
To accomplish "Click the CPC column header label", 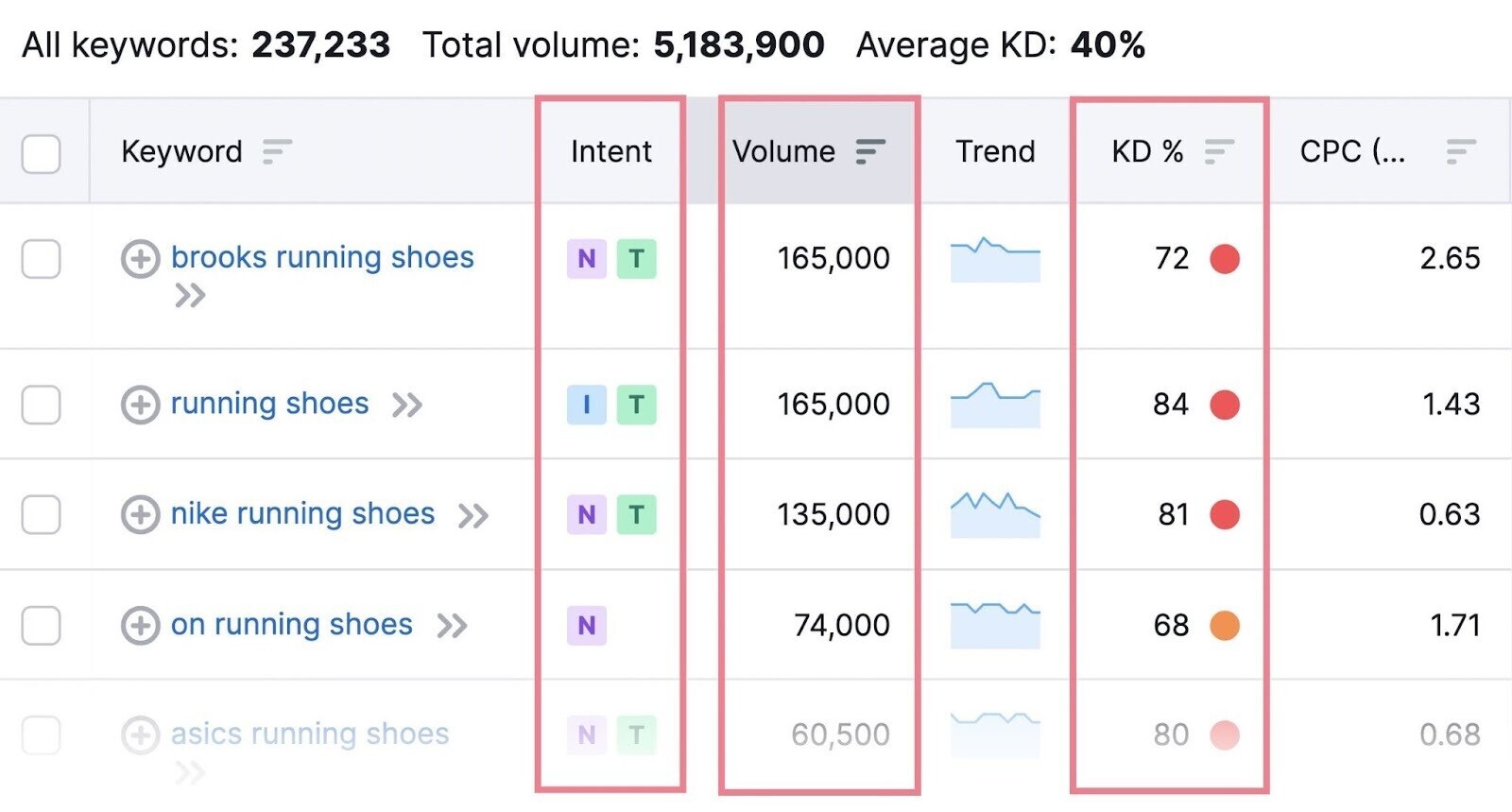I will click(1352, 151).
